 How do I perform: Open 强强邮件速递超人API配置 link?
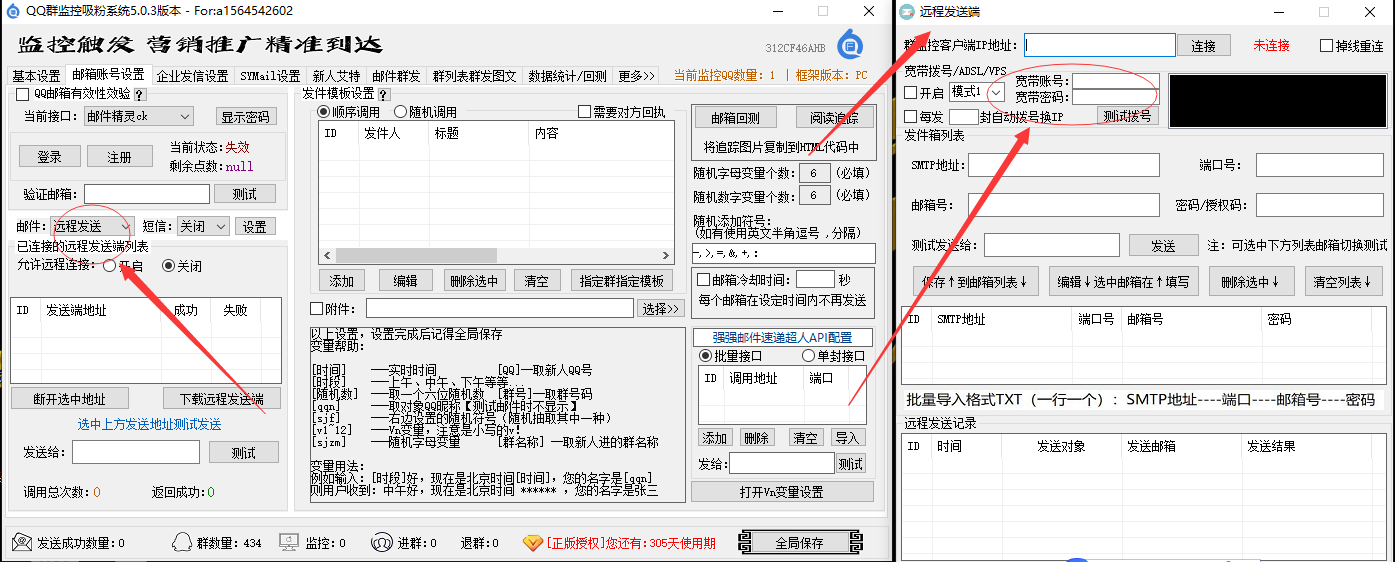[782, 337]
